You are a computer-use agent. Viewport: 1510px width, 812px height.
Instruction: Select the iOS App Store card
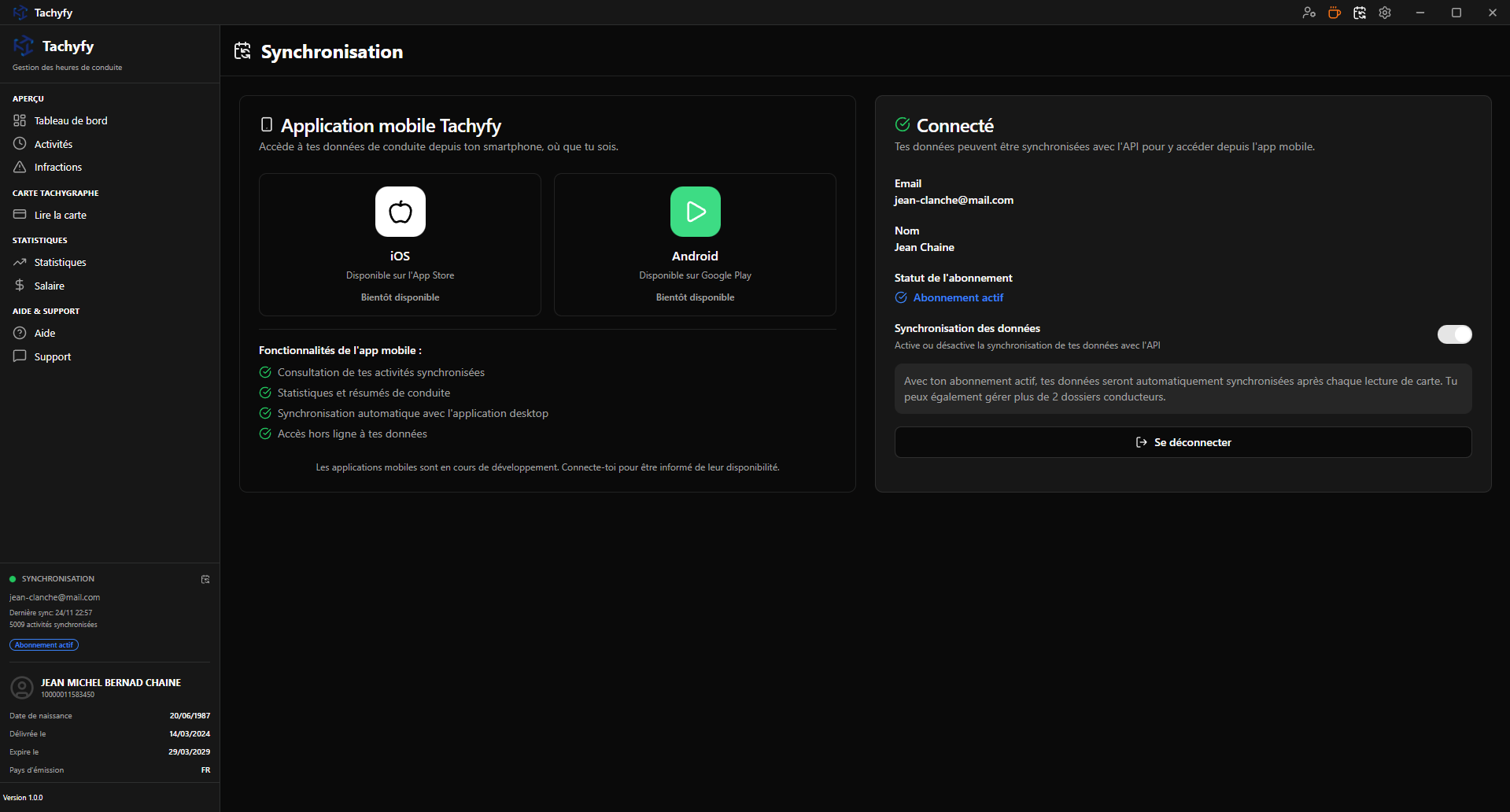(400, 244)
